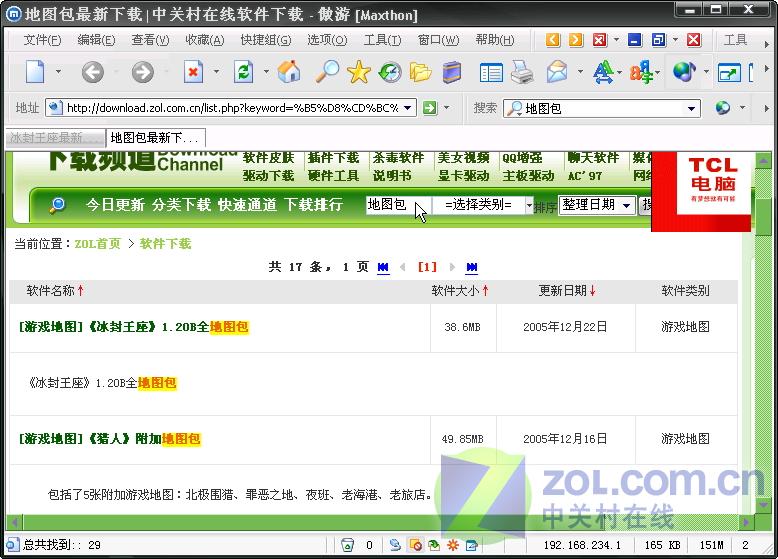Open the Refresh icon dropdown arrow
The width and height of the screenshot is (778, 559).
[x=266, y=72]
